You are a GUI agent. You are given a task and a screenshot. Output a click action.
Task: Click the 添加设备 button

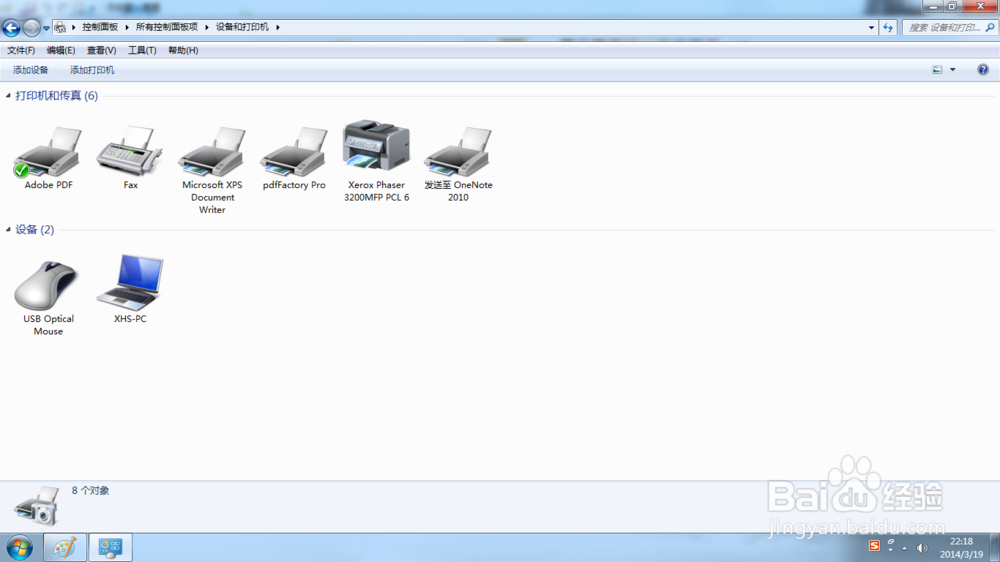pos(31,70)
